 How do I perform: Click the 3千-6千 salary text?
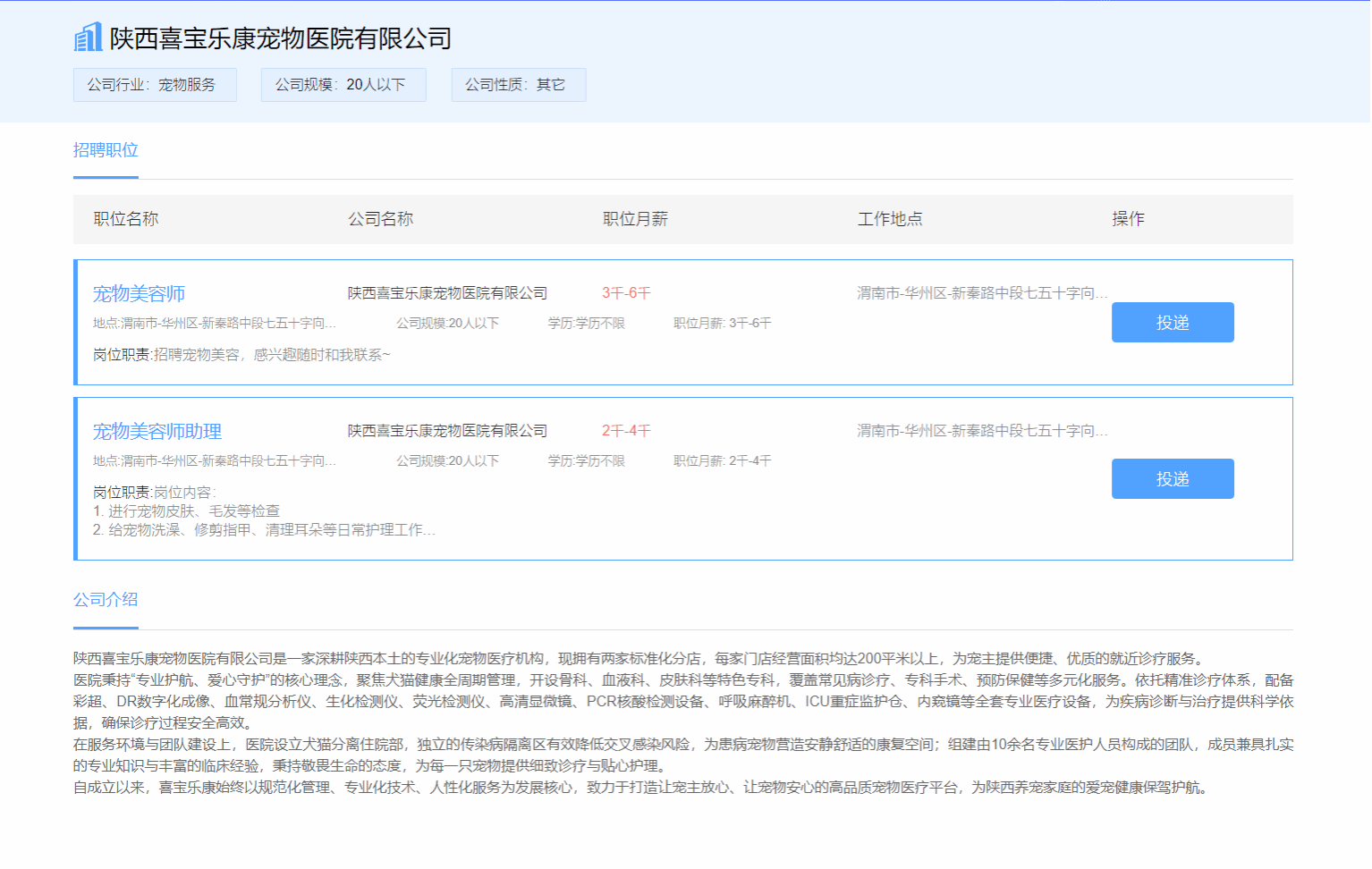pos(626,293)
